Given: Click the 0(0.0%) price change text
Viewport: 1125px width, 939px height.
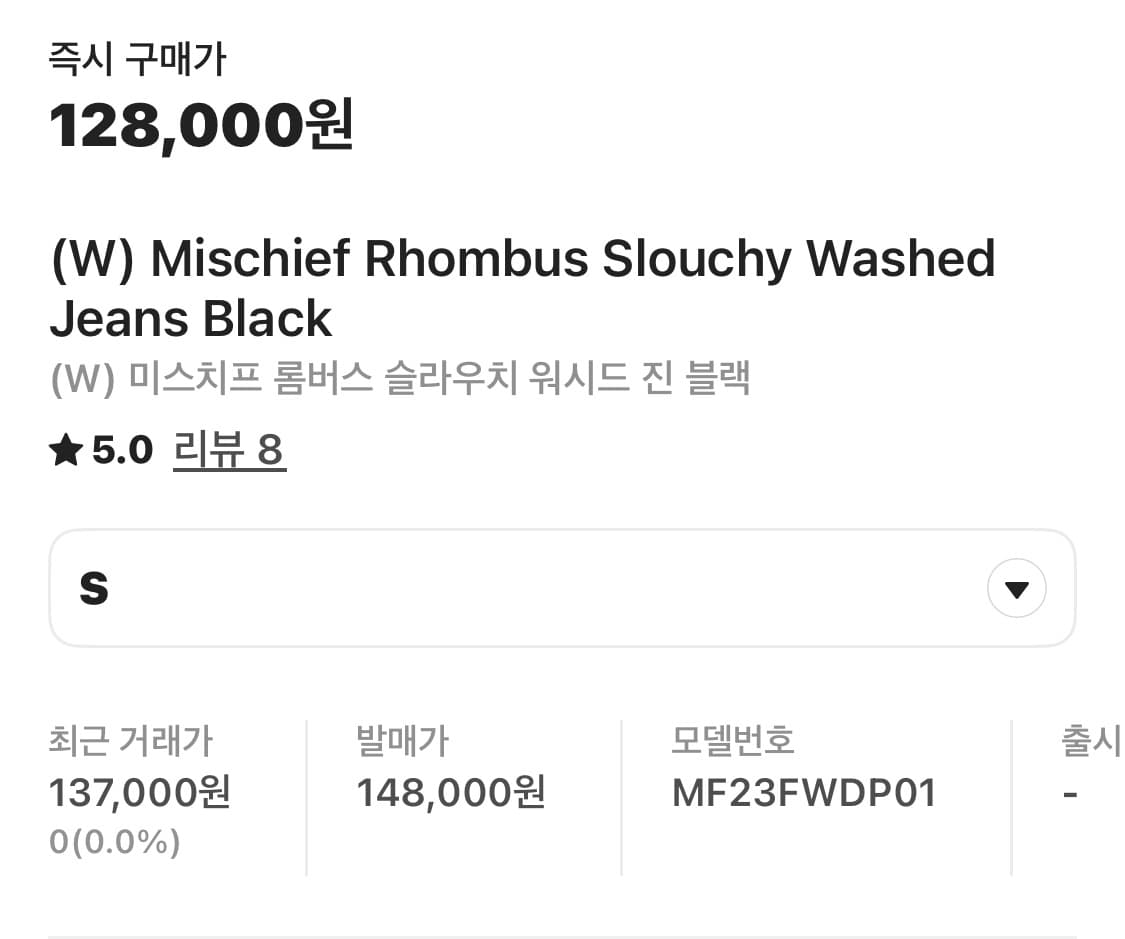Looking at the screenshot, I should (114, 843).
